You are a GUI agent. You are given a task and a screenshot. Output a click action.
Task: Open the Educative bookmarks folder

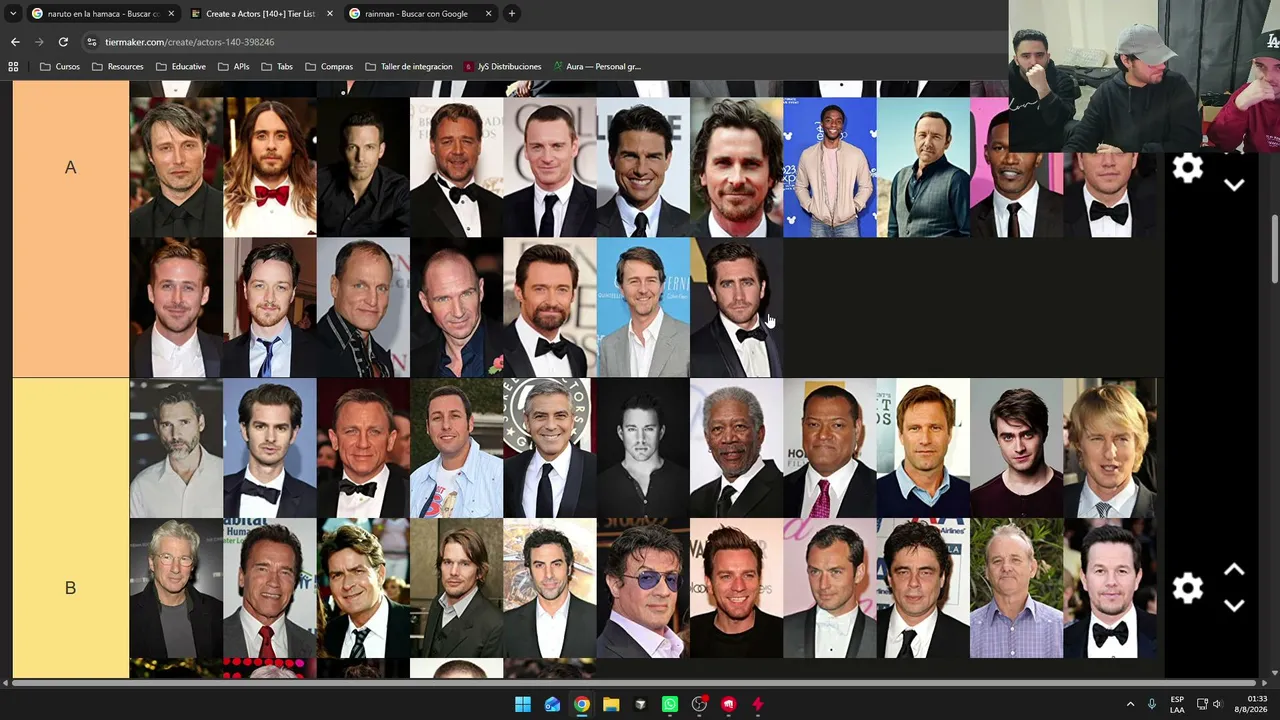point(181,67)
